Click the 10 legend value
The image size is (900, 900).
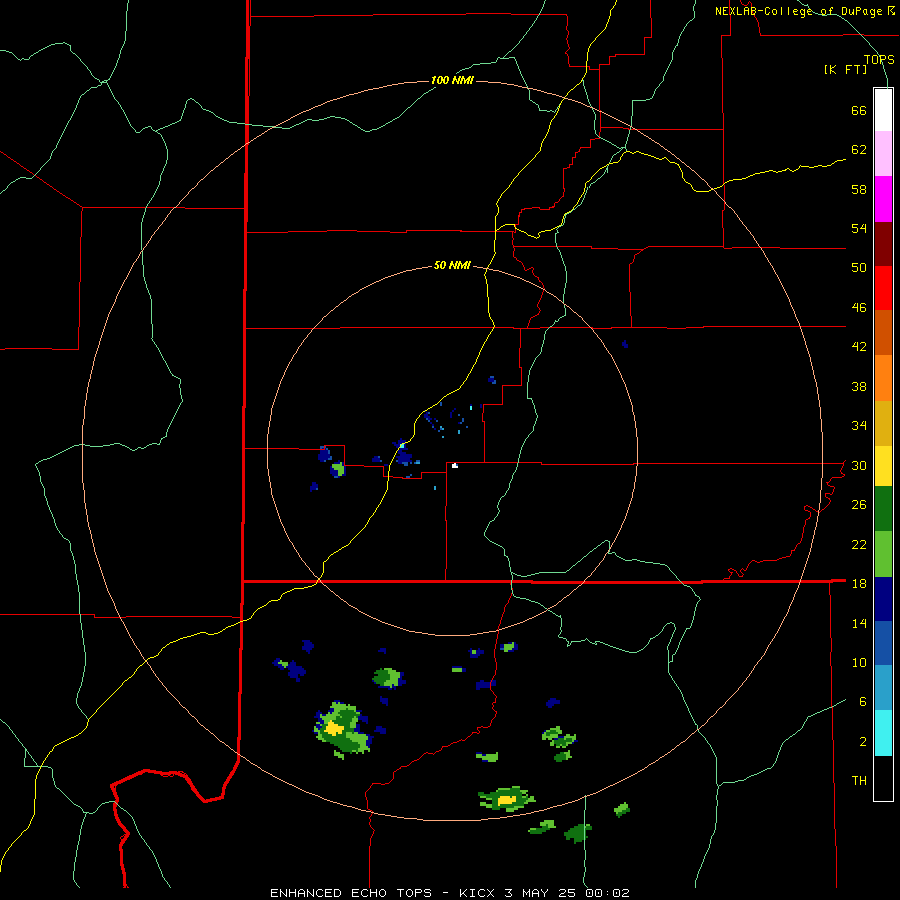click(859, 662)
